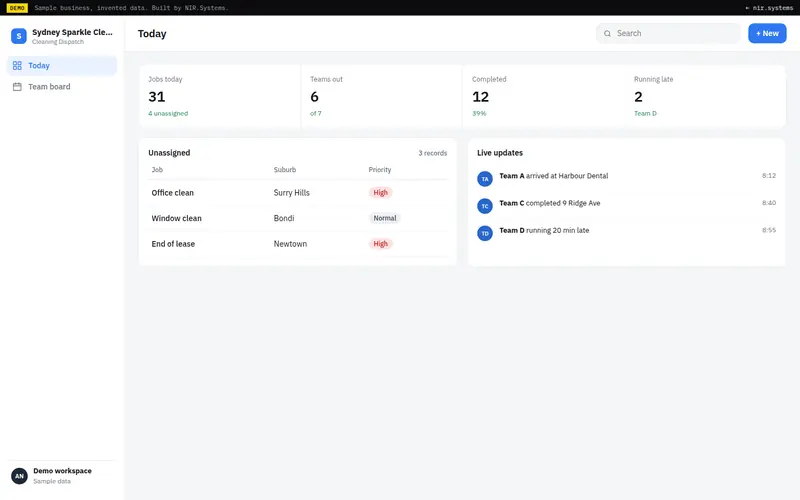The height and width of the screenshot is (500, 800).
Task: Click the AN user avatar
Action: [x=19, y=476]
